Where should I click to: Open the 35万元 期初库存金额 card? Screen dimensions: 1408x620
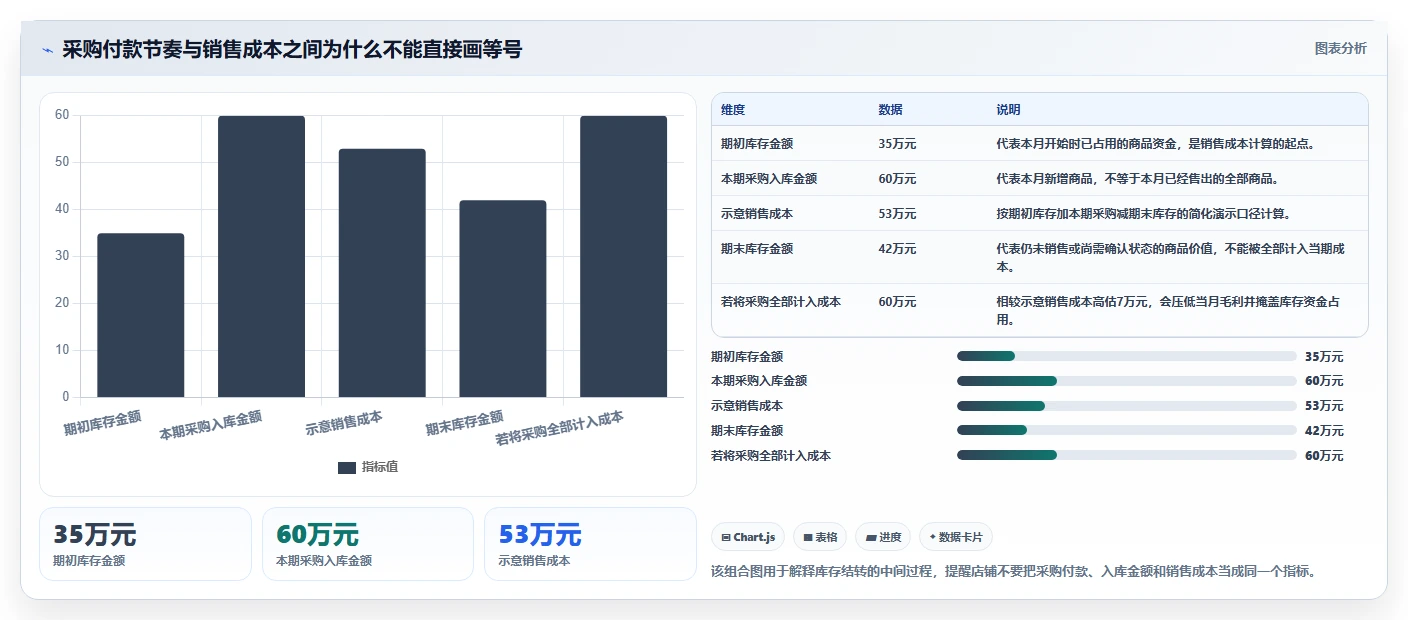[145, 544]
